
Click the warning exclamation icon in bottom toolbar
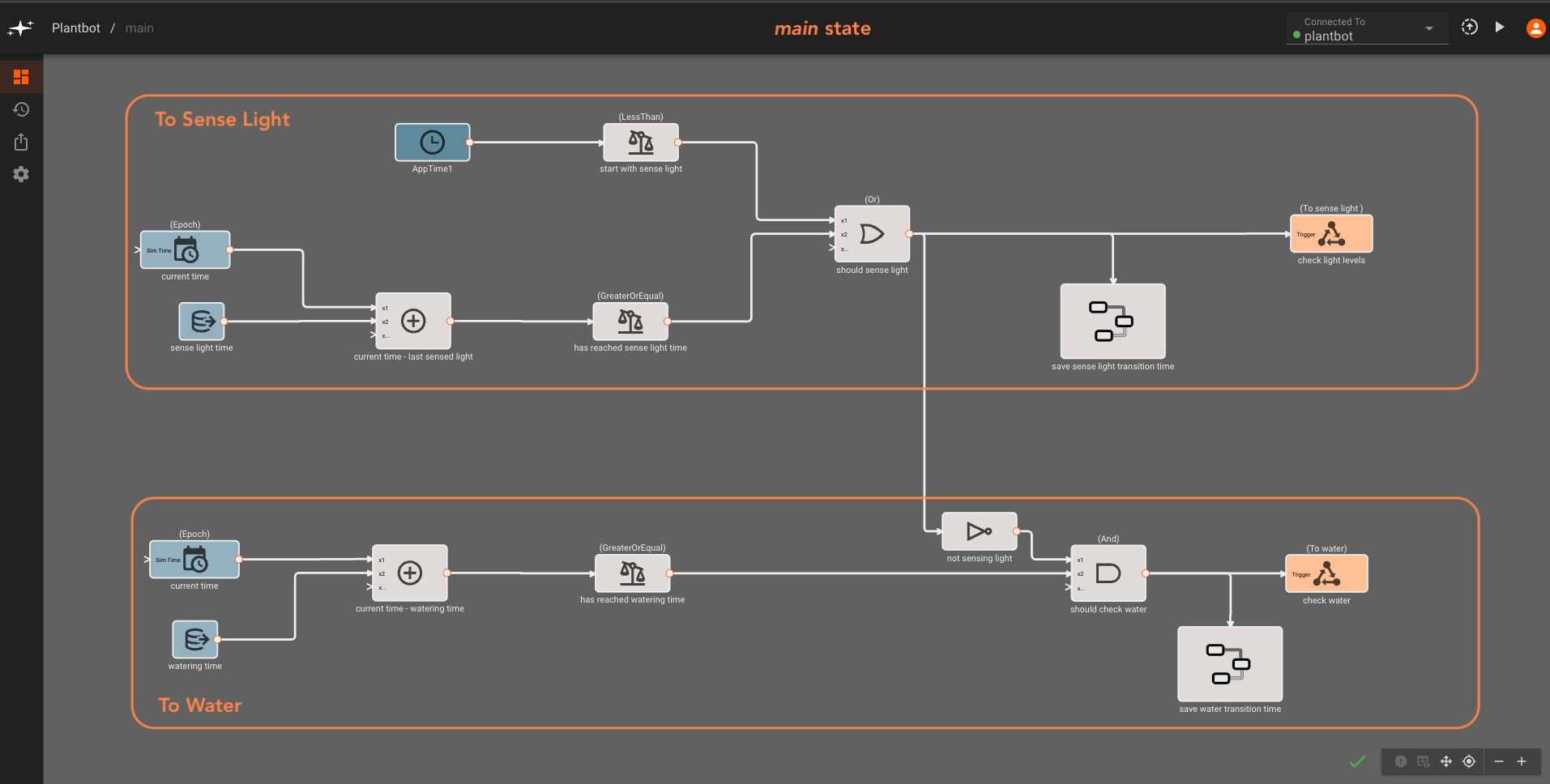(x=1401, y=761)
